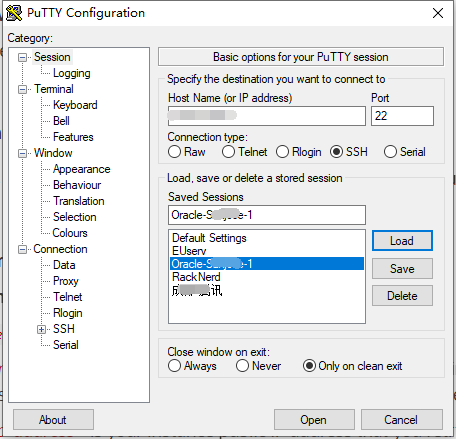The width and height of the screenshot is (456, 439).
Task: Collapse the Window tree node
Action: point(22,153)
